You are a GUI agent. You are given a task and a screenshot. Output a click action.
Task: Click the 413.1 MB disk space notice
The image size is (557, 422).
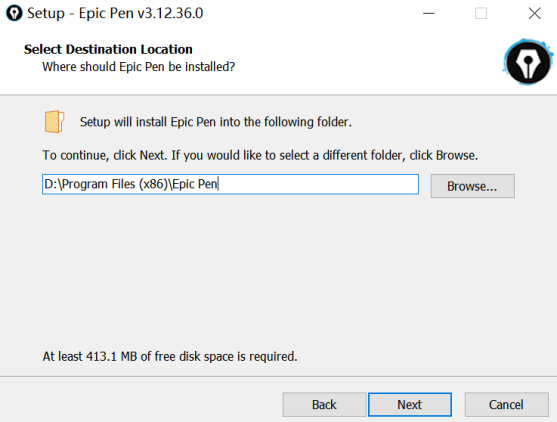(x=170, y=356)
